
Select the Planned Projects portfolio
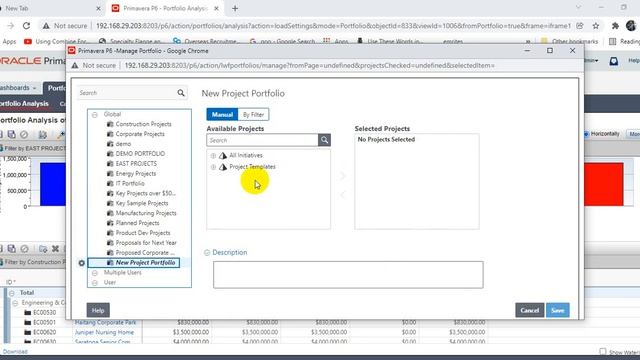[137, 223]
